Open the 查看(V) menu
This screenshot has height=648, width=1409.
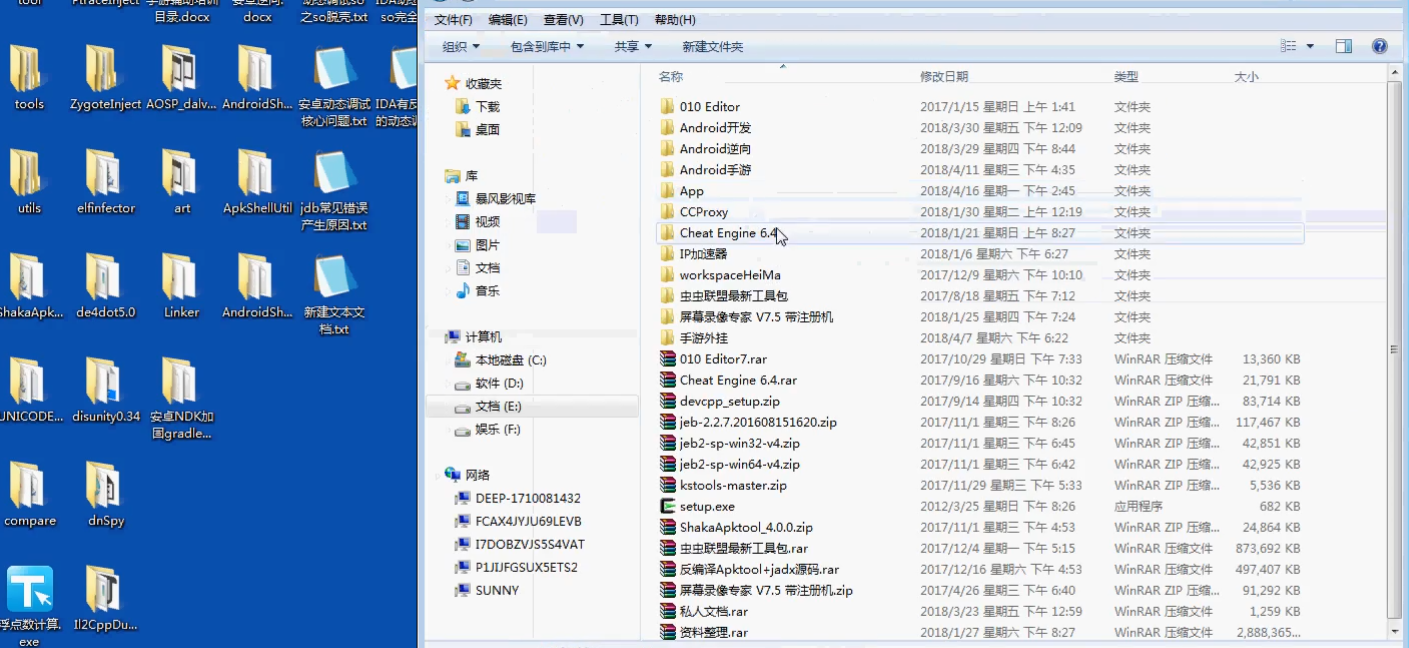563,20
